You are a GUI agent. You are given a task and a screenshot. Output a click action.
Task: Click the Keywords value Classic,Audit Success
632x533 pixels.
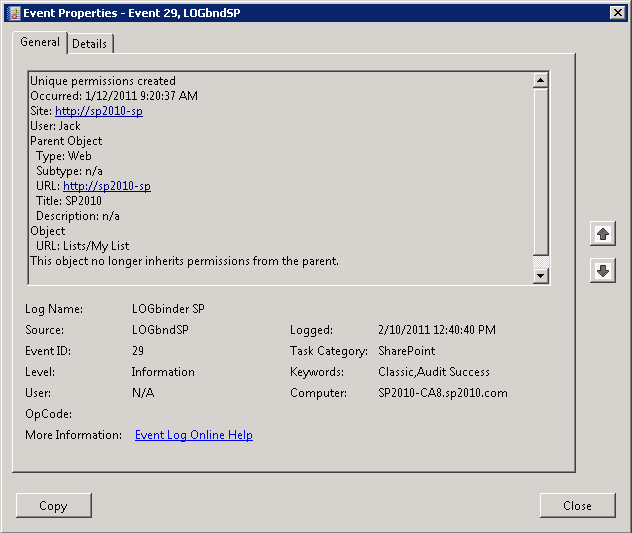[x=435, y=372]
